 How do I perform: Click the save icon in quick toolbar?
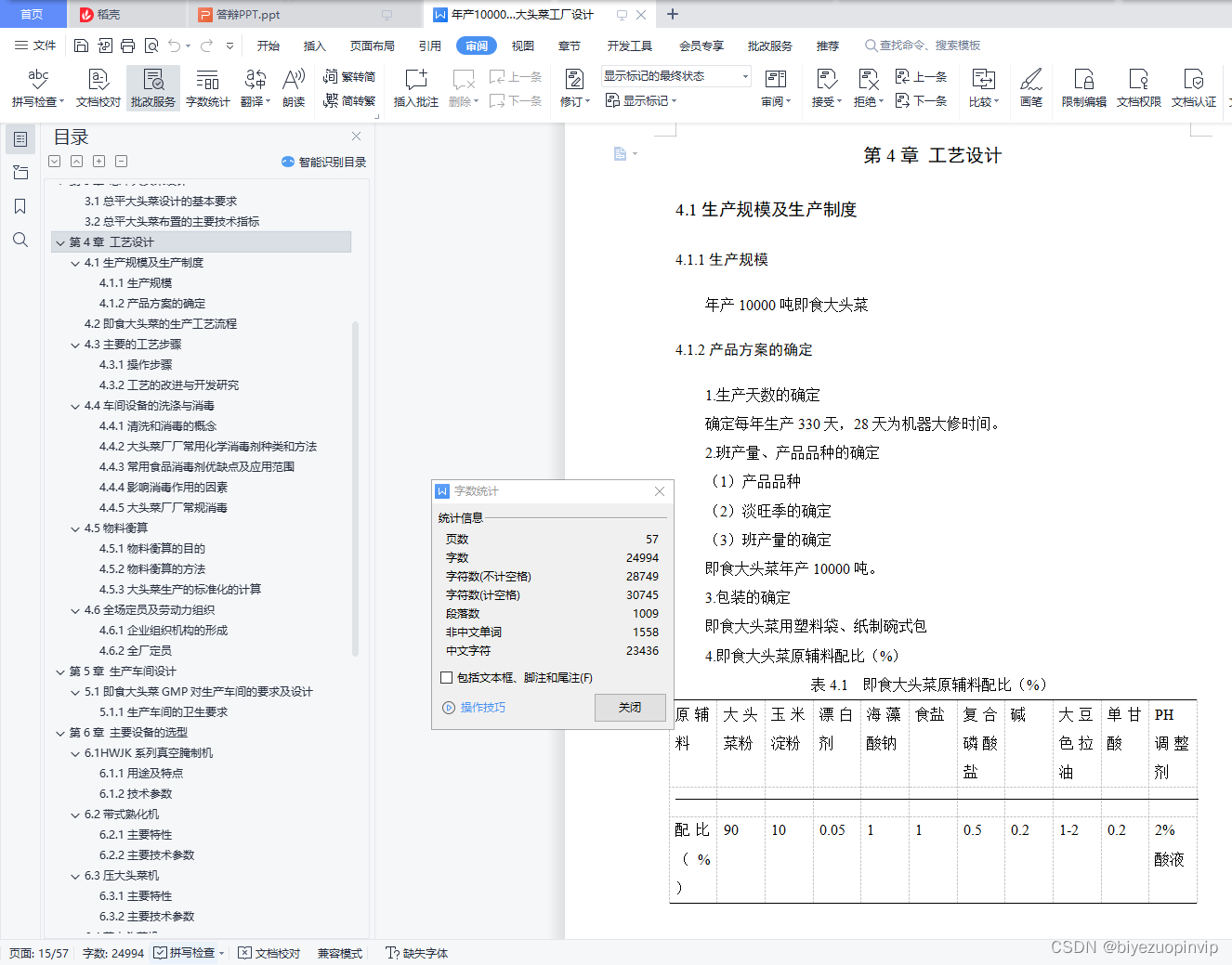click(x=81, y=46)
